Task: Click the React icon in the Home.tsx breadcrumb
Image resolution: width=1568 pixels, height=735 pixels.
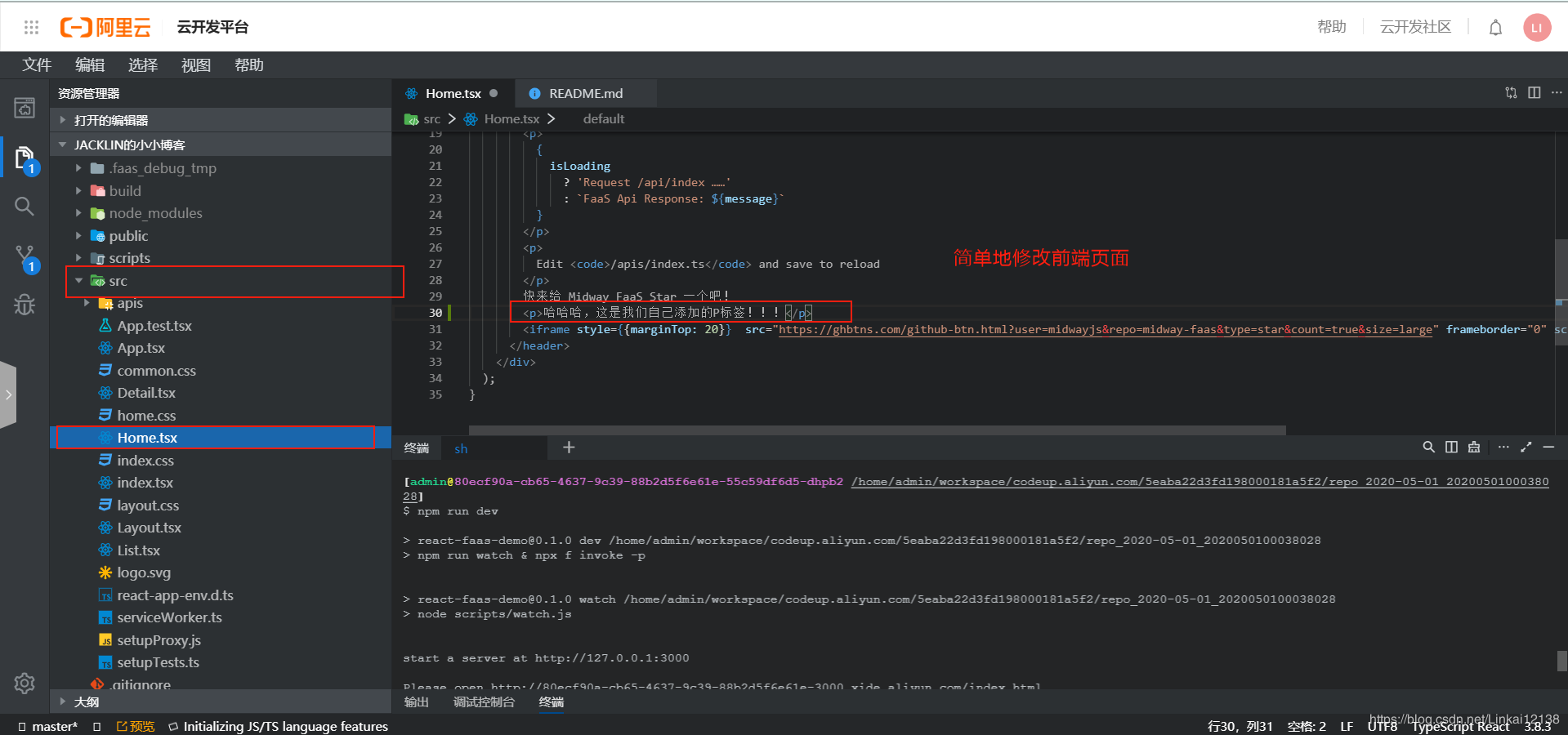Action: coord(471,119)
